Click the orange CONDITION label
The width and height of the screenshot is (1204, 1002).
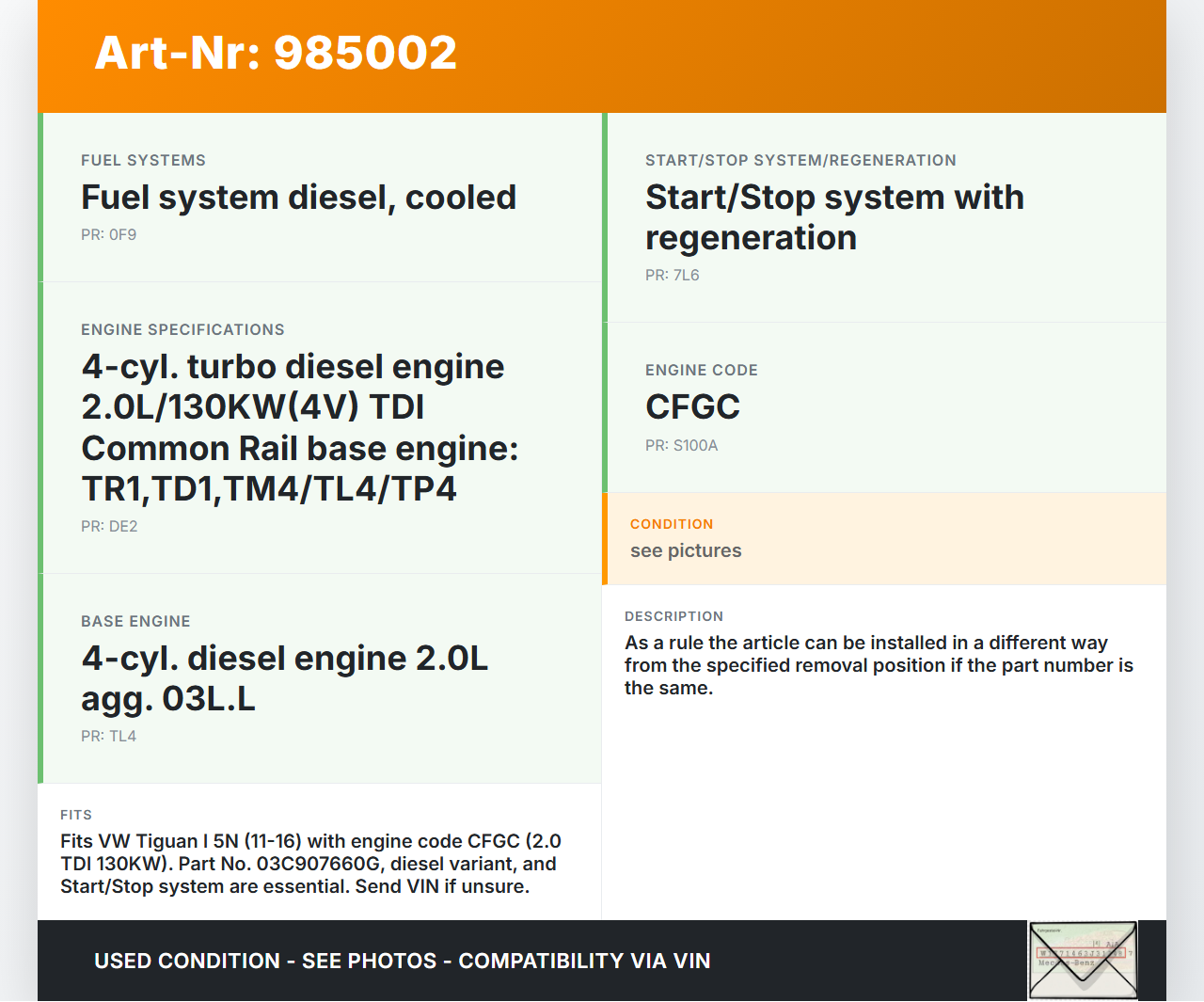click(672, 524)
